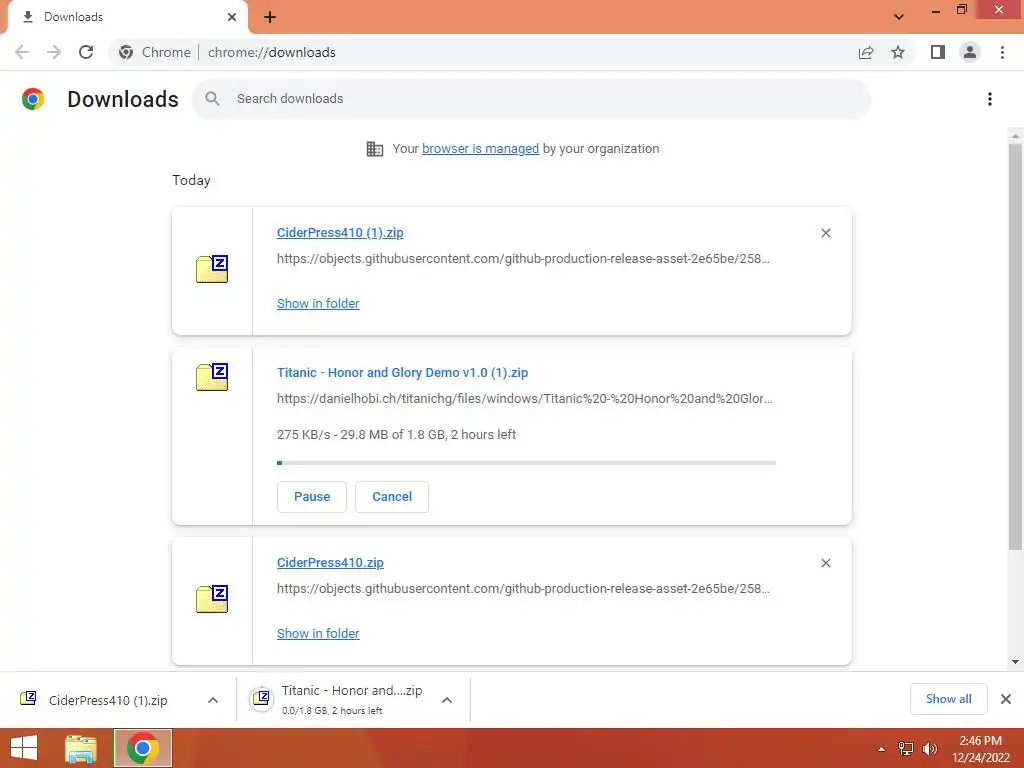Image resolution: width=1024 pixels, height=768 pixels.
Task: Click the 'Today' date heading
Action: pos(191,180)
